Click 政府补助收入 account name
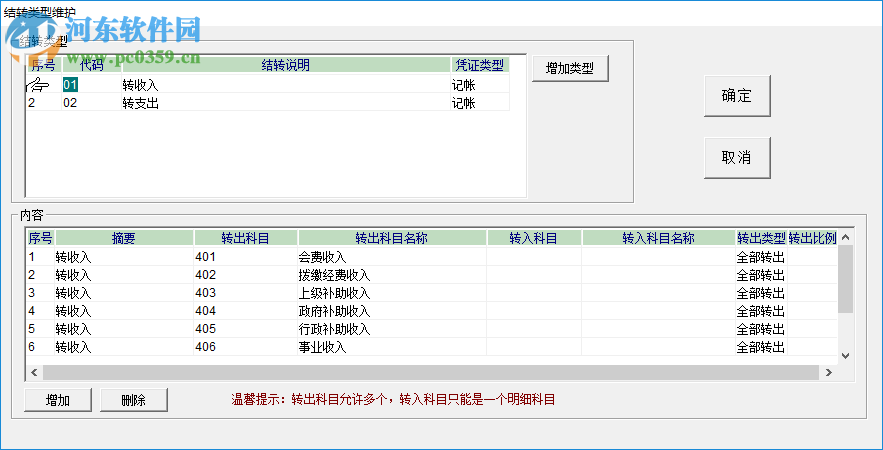The height and width of the screenshot is (450, 883). point(335,312)
